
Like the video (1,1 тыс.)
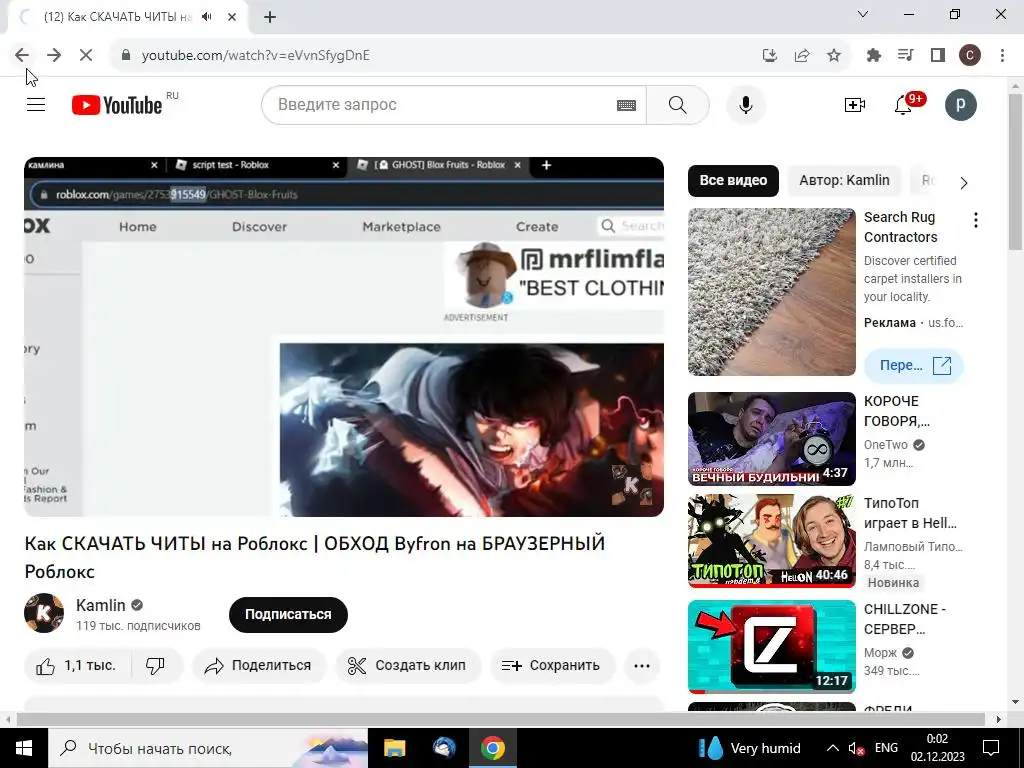coord(78,665)
